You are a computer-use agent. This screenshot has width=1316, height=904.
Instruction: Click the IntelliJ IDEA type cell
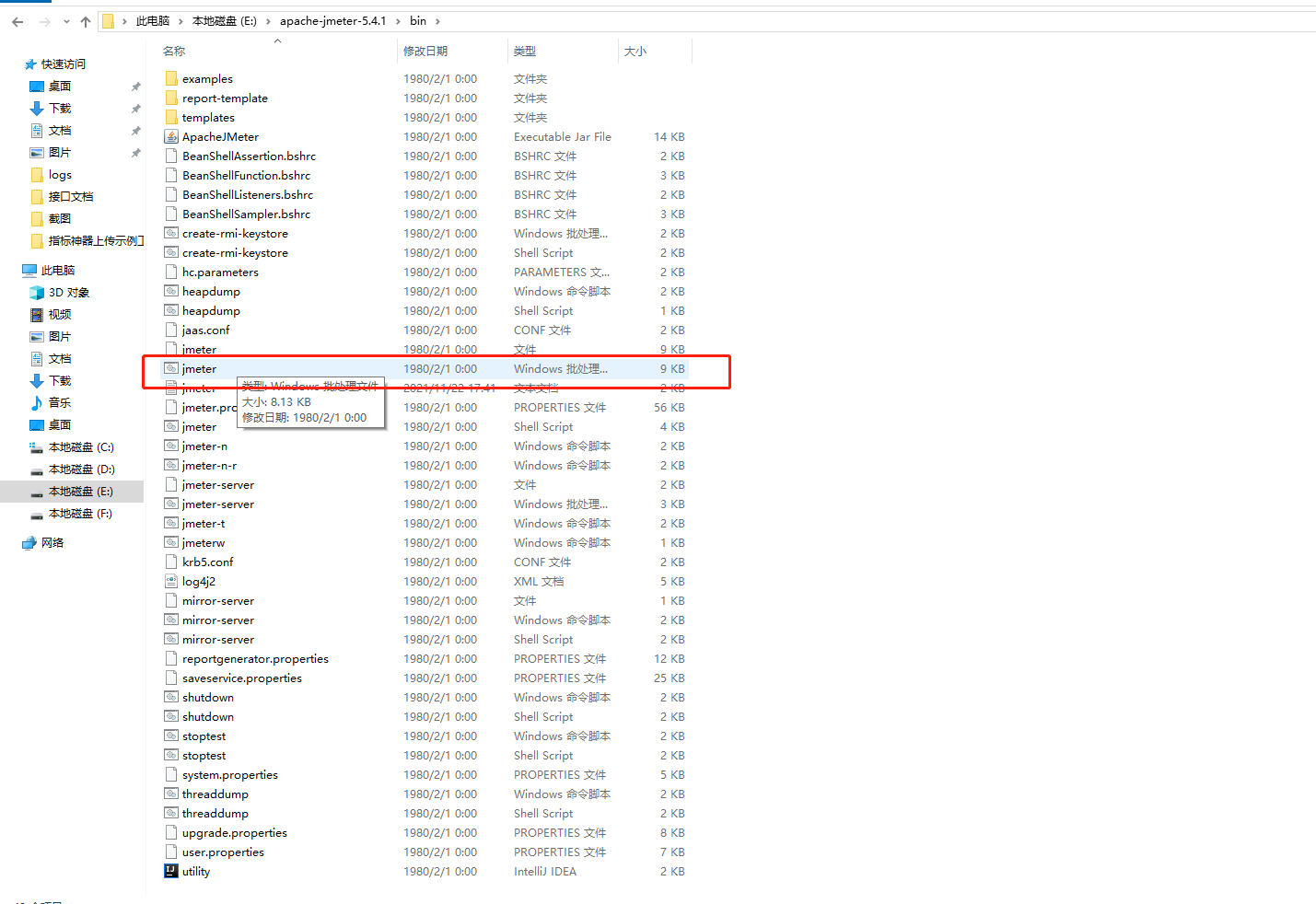point(545,872)
